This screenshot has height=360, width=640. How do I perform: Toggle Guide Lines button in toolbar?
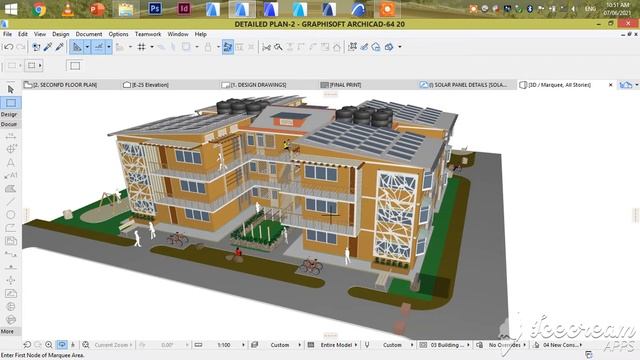(x=77, y=47)
